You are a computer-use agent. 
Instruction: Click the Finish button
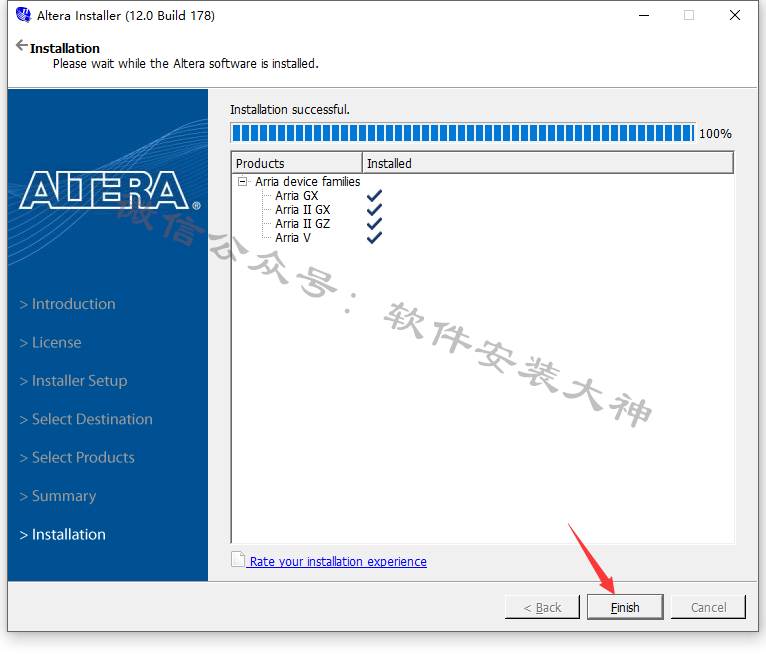coord(625,607)
